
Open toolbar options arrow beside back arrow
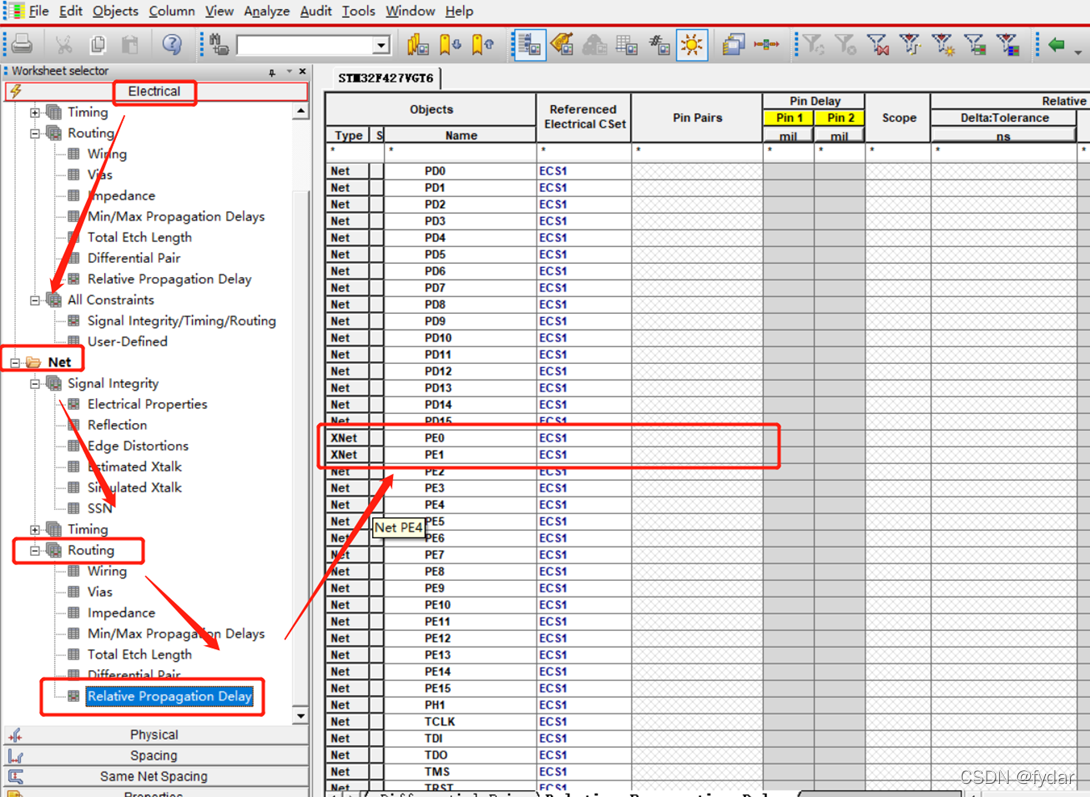coord(1078,52)
